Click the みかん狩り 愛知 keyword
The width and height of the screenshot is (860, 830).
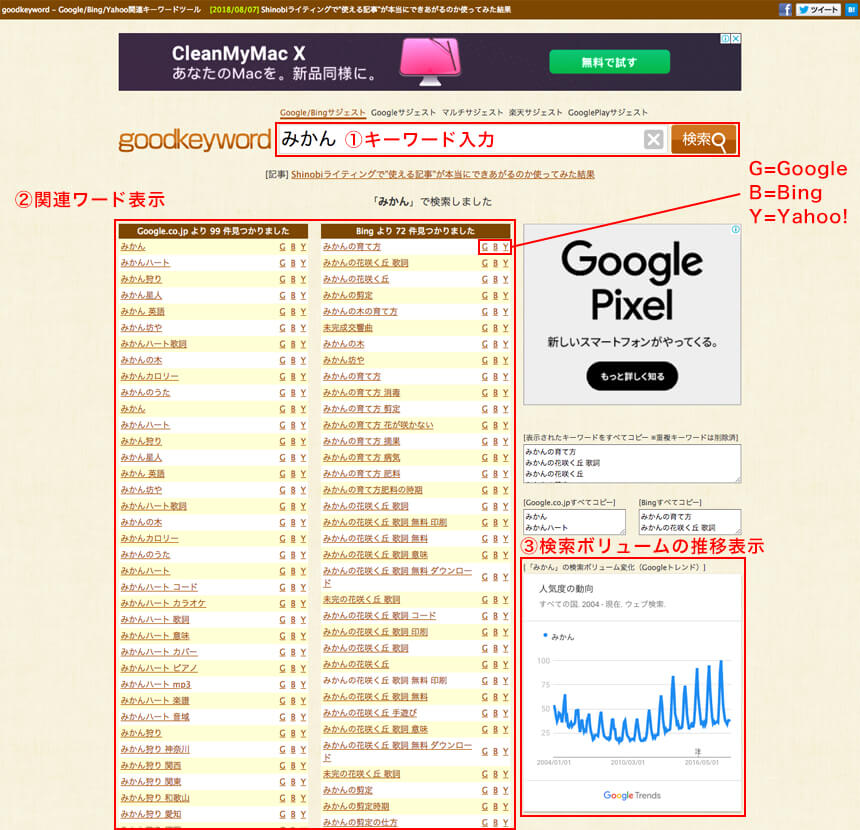[x=151, y=814]
